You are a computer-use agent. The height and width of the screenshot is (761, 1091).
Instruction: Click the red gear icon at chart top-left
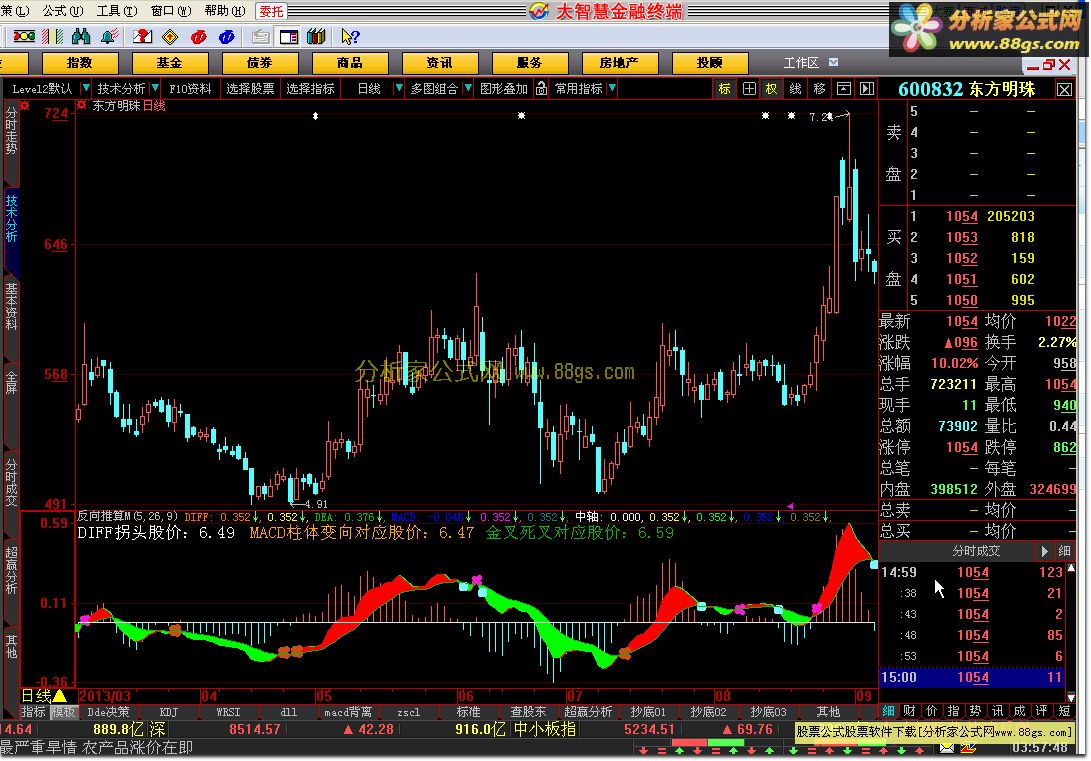pyautogui.click(x=24, y=106)
